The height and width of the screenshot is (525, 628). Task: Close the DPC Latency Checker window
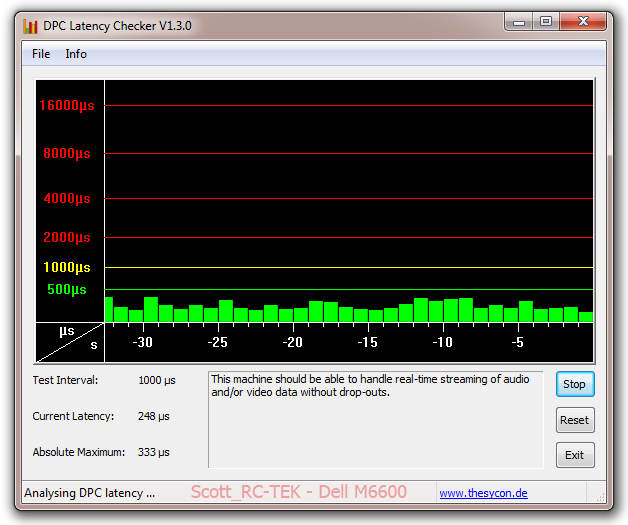pyautogui.click(x=583, y=22)
